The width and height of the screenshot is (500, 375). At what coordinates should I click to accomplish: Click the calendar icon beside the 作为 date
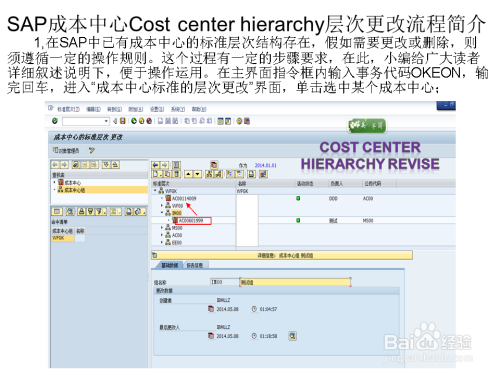(x=214, y=165)
